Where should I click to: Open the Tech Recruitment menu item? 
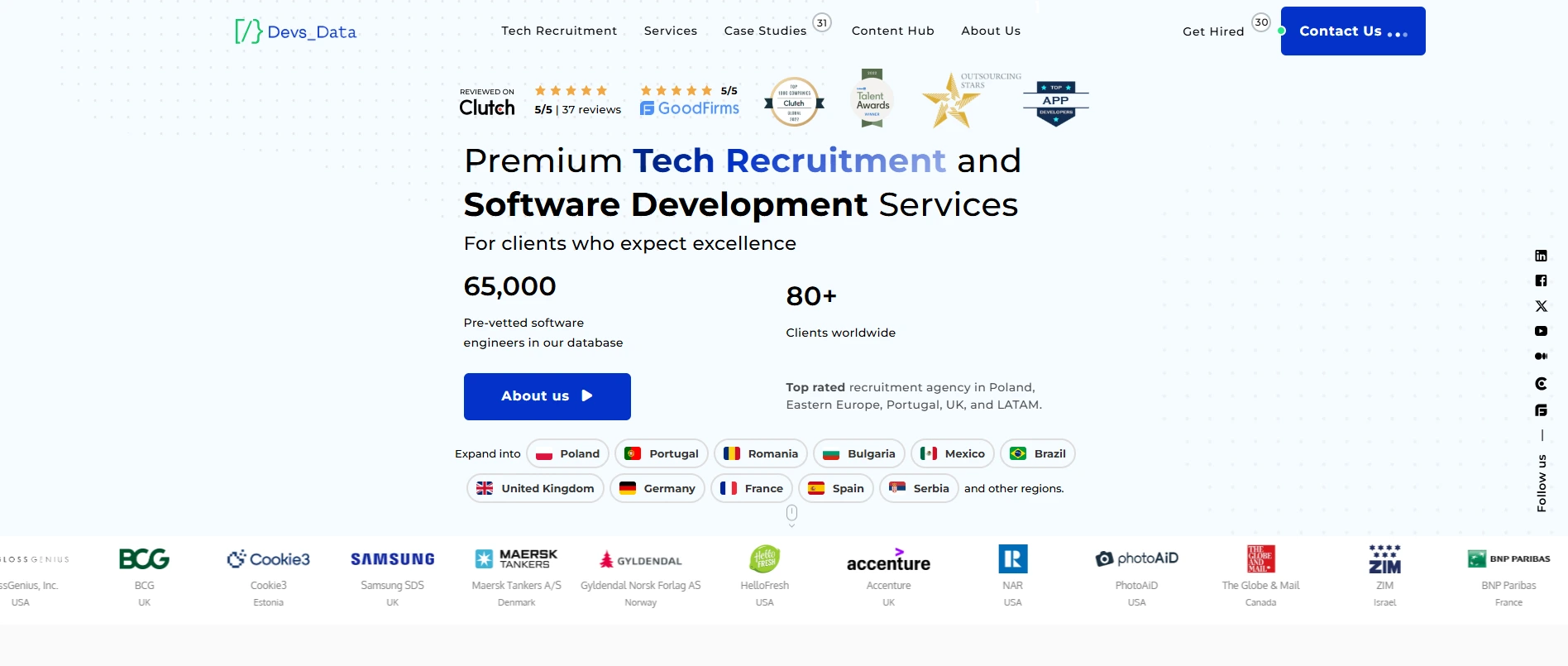[x=559, y=31]
